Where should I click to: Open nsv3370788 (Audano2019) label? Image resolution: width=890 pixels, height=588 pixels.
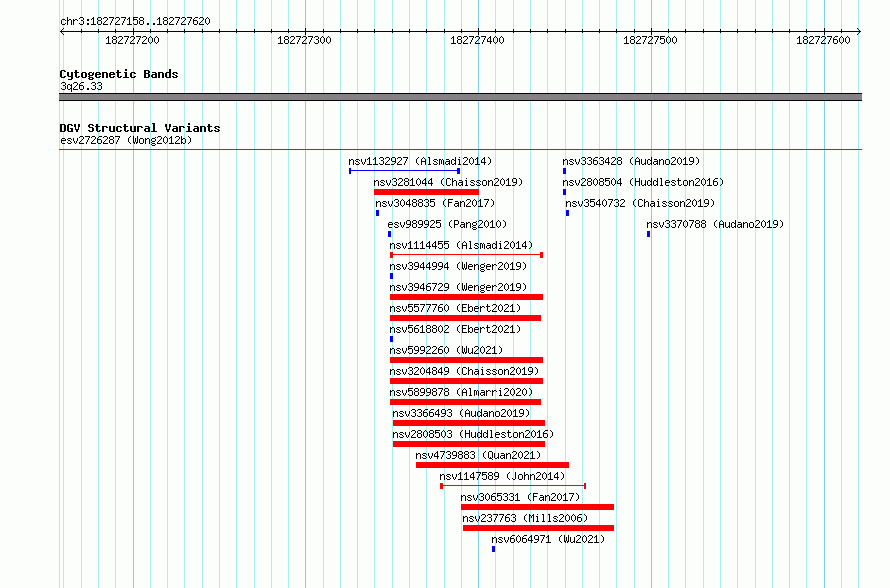(715, 224)
